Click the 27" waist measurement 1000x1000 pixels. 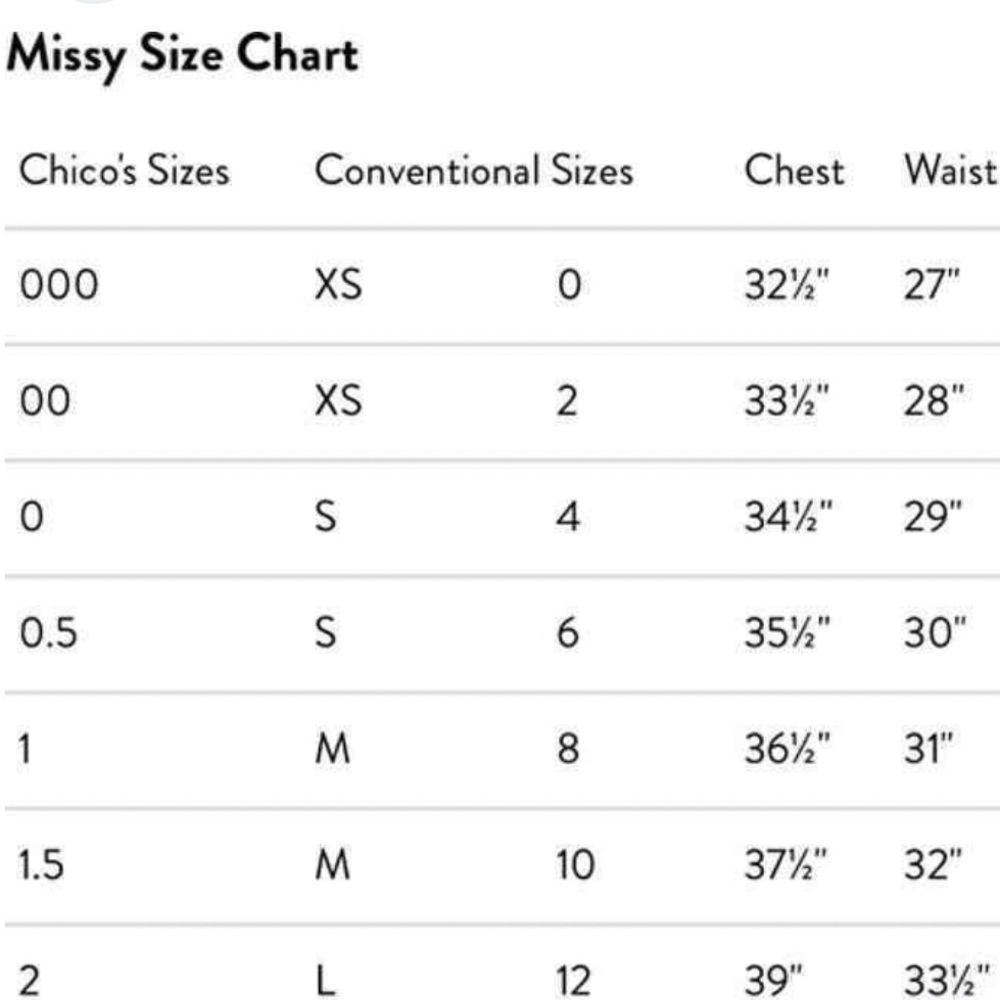click(x=931, y=284)
